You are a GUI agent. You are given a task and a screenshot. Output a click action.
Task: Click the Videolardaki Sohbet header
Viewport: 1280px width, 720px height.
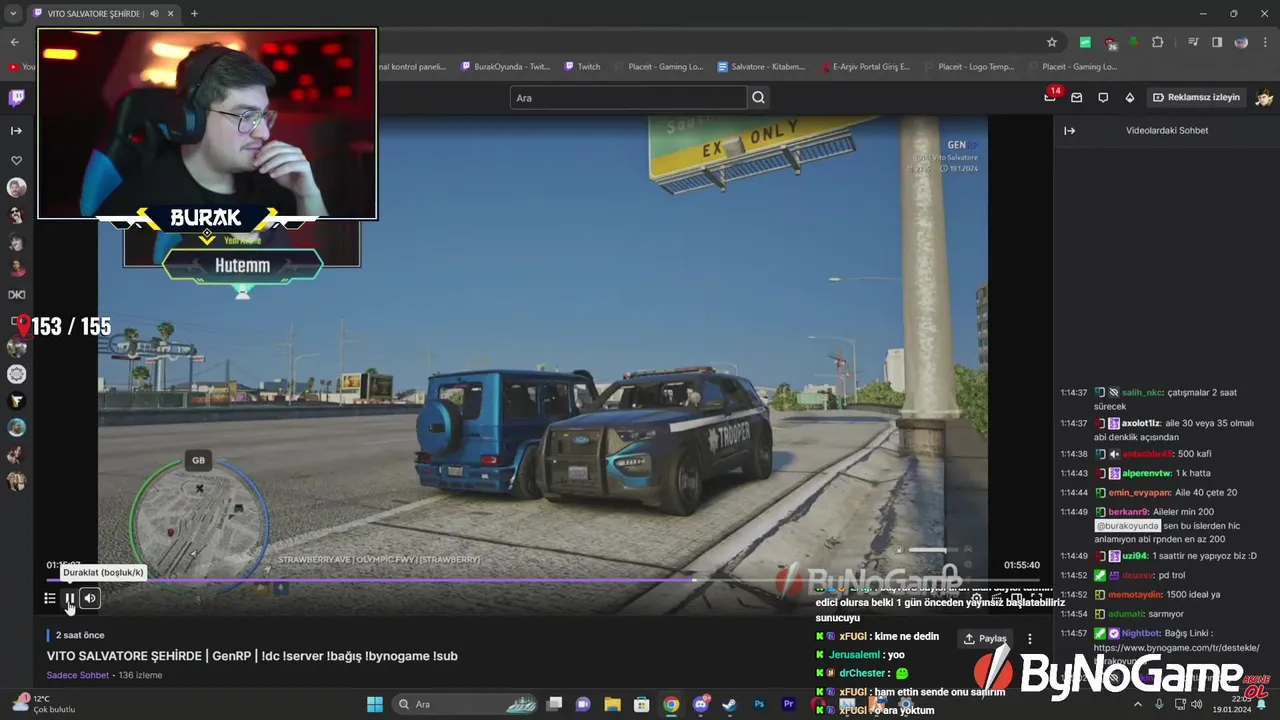[1167, 130]
